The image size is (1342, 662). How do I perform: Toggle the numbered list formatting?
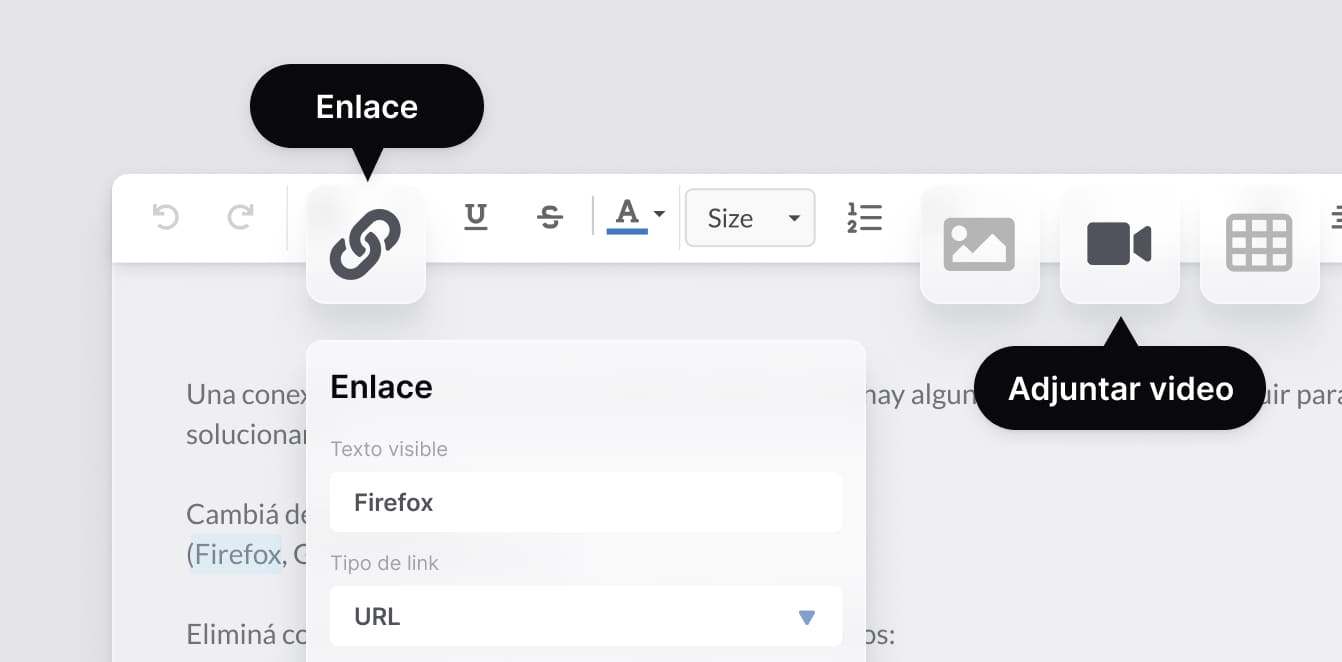point(864,217)
